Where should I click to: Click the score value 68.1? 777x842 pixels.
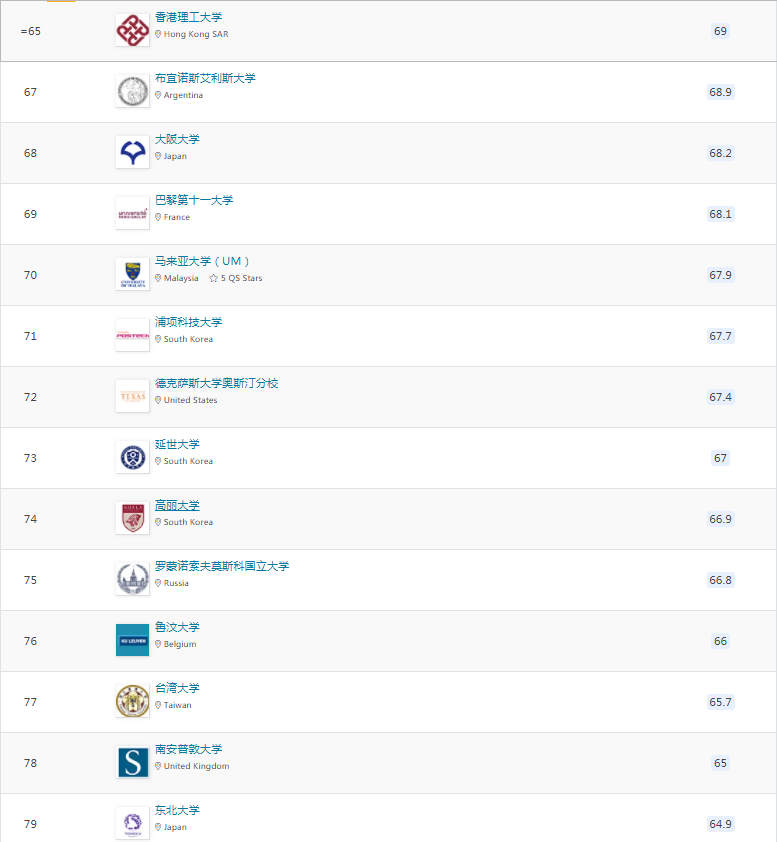click(x=720, y=214)
